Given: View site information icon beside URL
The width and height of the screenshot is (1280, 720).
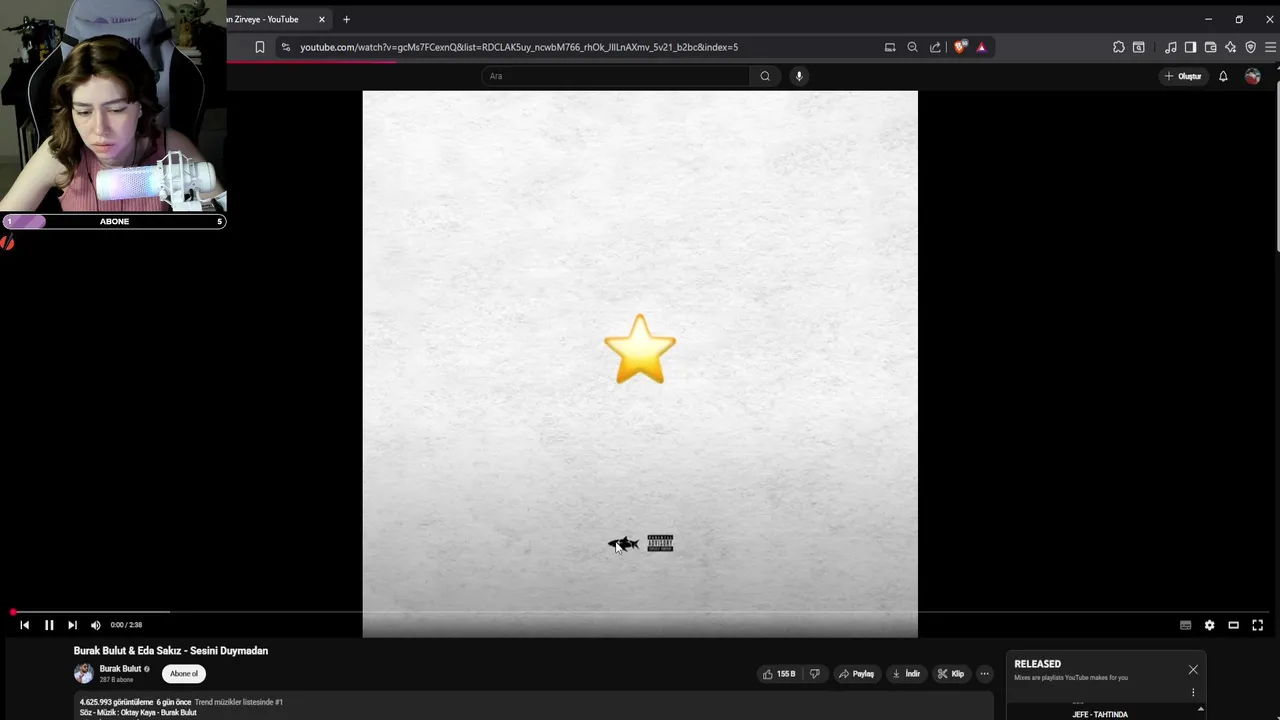Looking at the screenshot, I should [x=285, y=47].
